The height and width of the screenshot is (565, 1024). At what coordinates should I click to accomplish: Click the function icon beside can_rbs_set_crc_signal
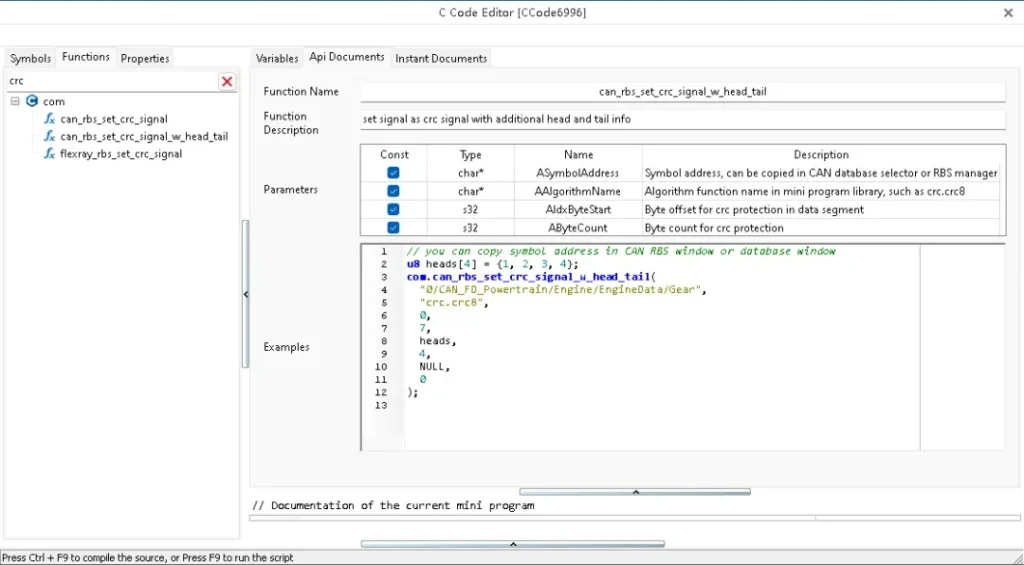(49, 119)
